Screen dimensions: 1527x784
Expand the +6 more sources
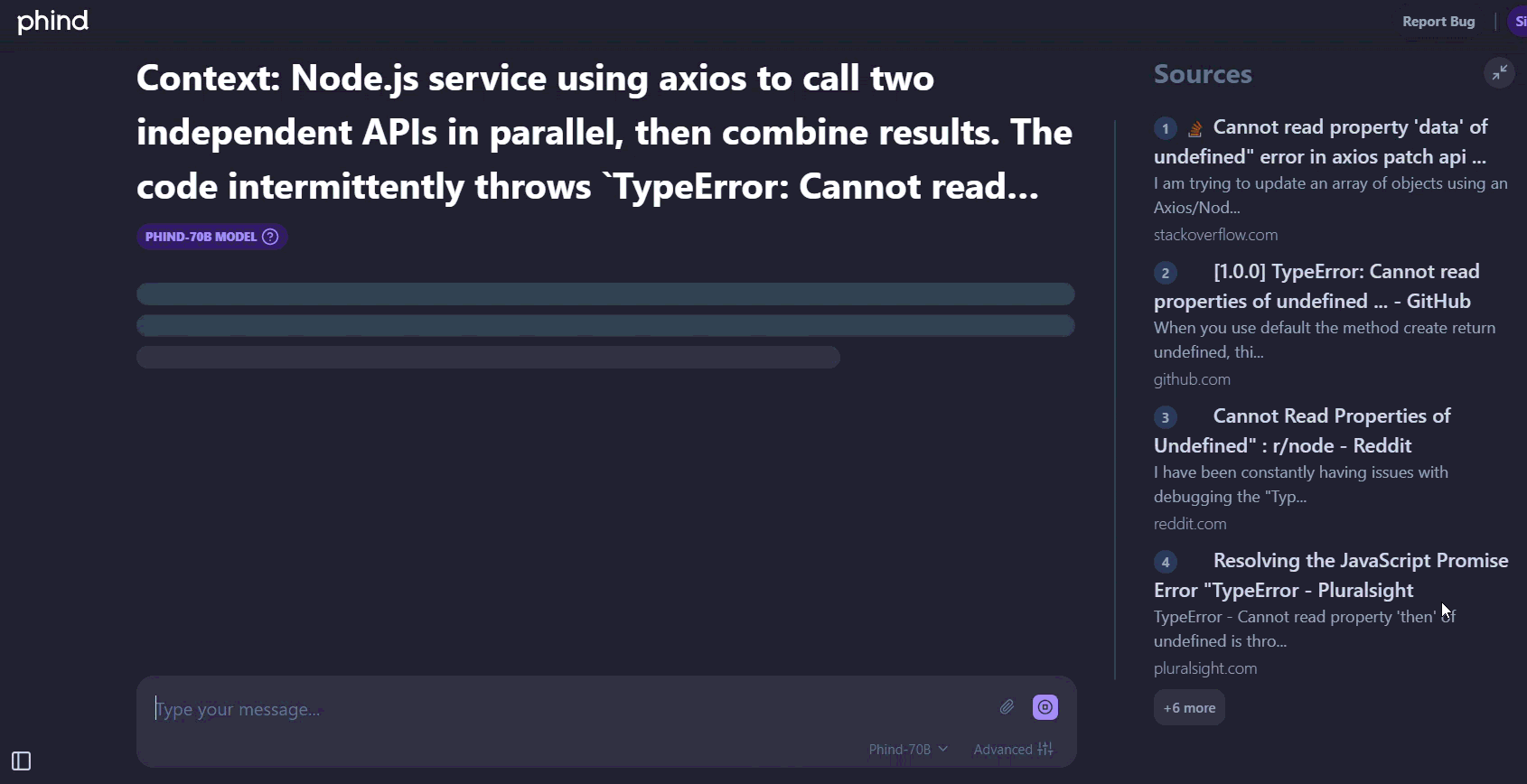point(1189,708)
